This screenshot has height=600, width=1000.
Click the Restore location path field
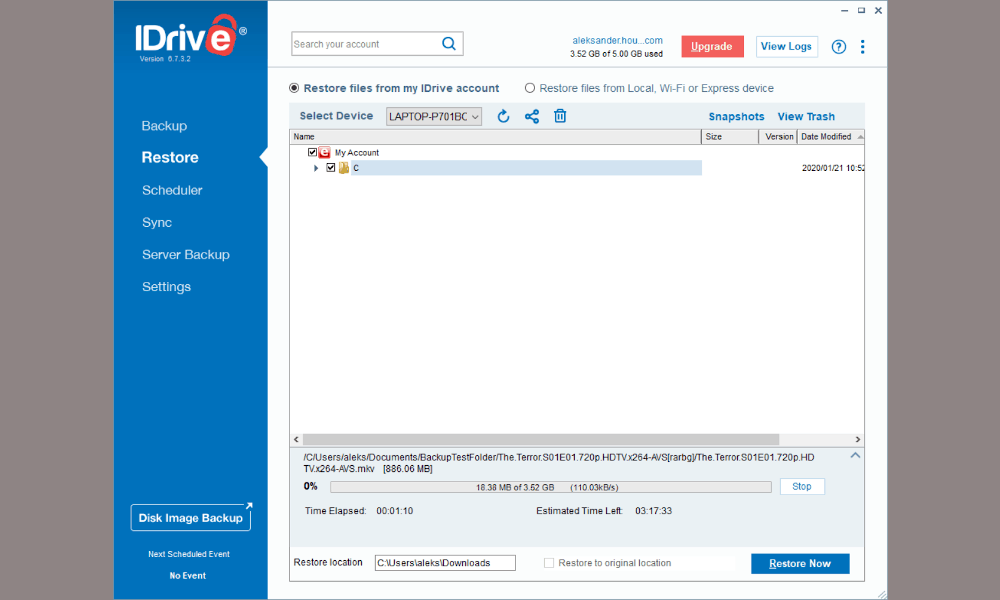coord(445,563)
